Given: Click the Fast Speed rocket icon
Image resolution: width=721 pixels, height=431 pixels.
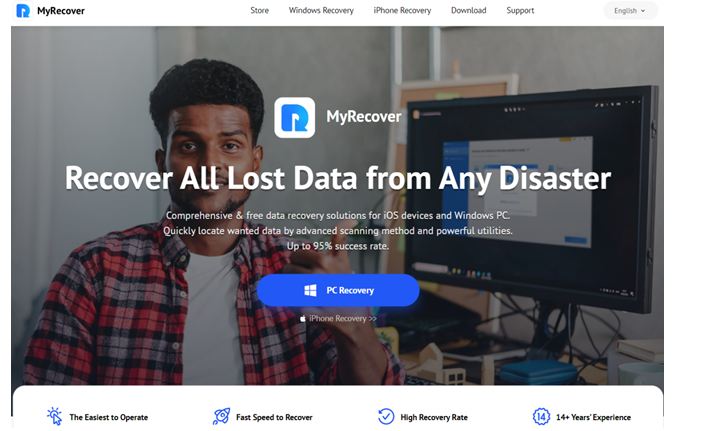Looking at the screenshot, I should coord(221,416).
